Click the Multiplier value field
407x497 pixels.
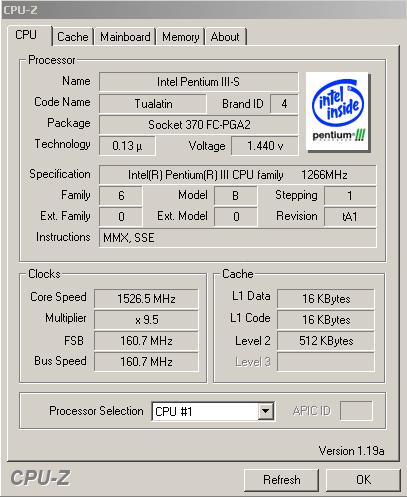click(x=146, y=320)
